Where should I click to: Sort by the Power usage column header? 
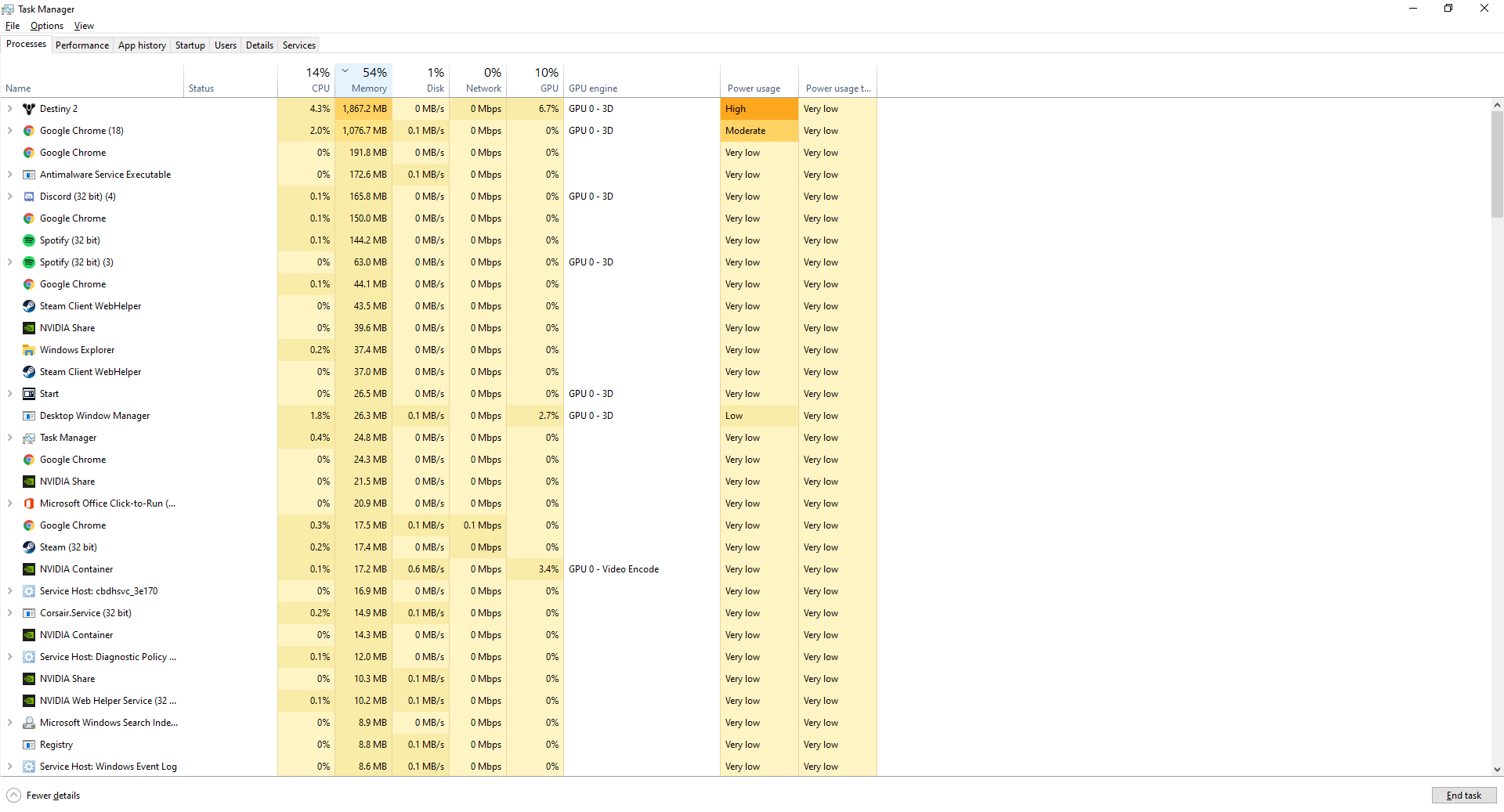pyautogui.click(x=759, y=81)
